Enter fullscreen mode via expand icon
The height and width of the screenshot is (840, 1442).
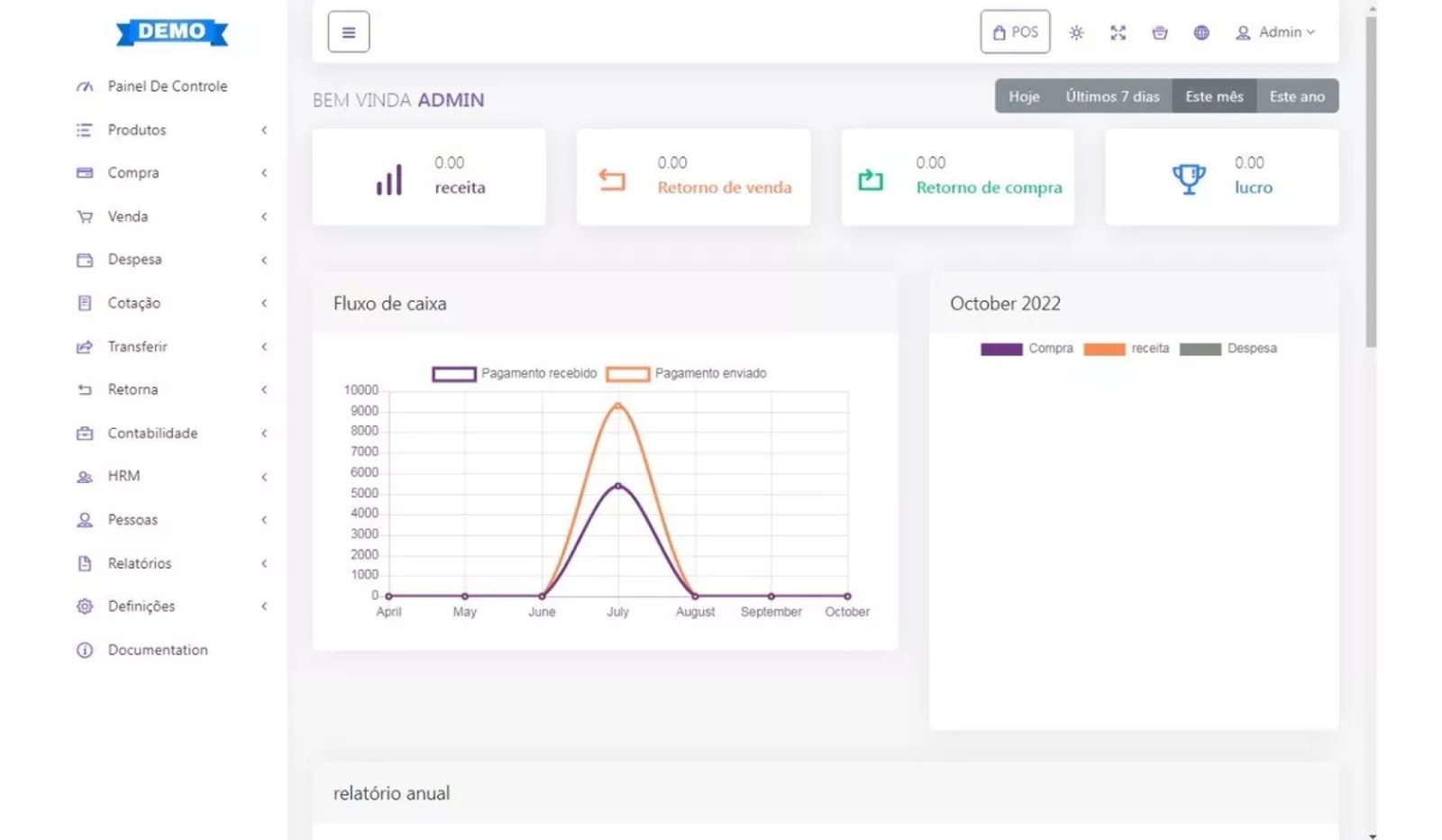(x=1118, y=33)
